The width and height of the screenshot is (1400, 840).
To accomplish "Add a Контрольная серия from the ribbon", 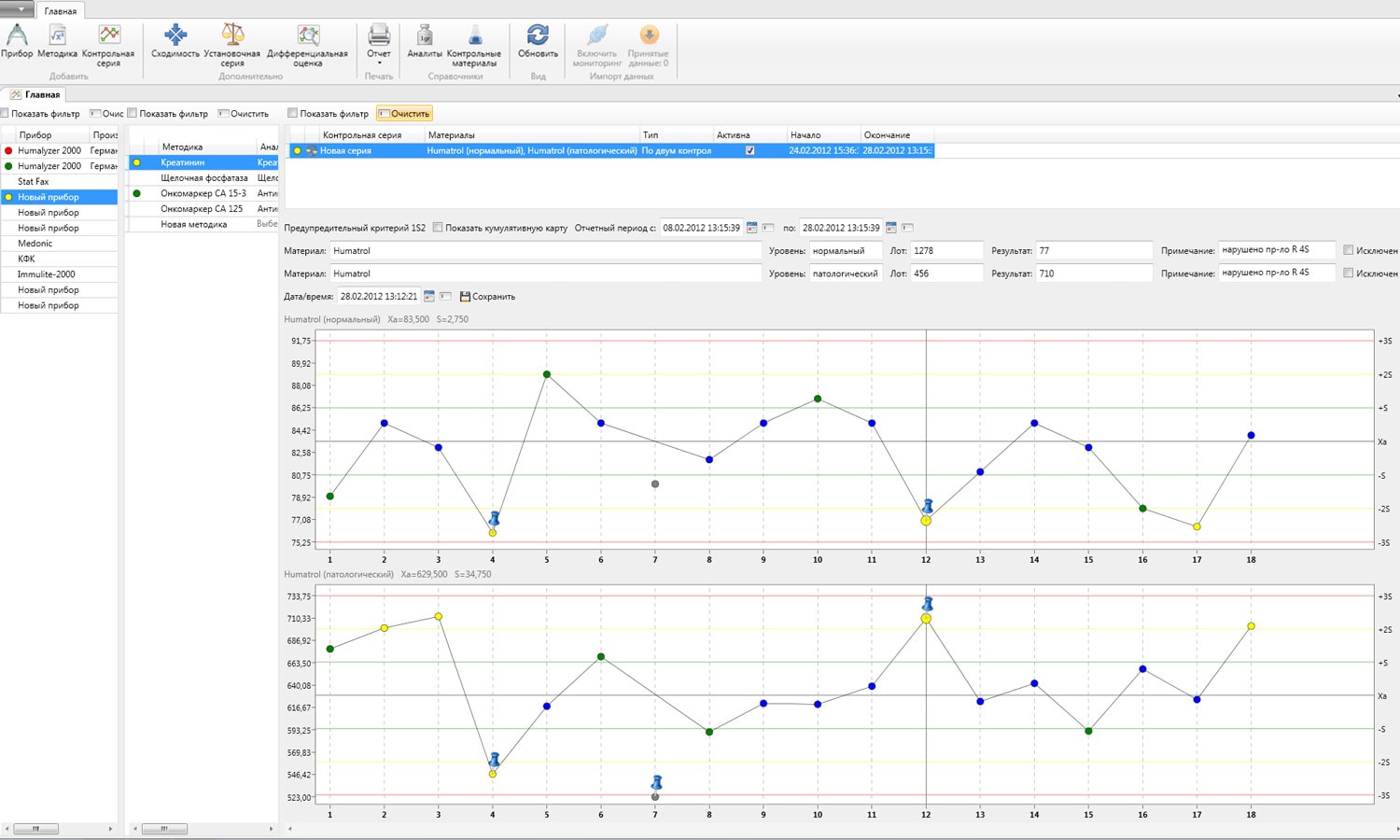I will tap(109, 35).
